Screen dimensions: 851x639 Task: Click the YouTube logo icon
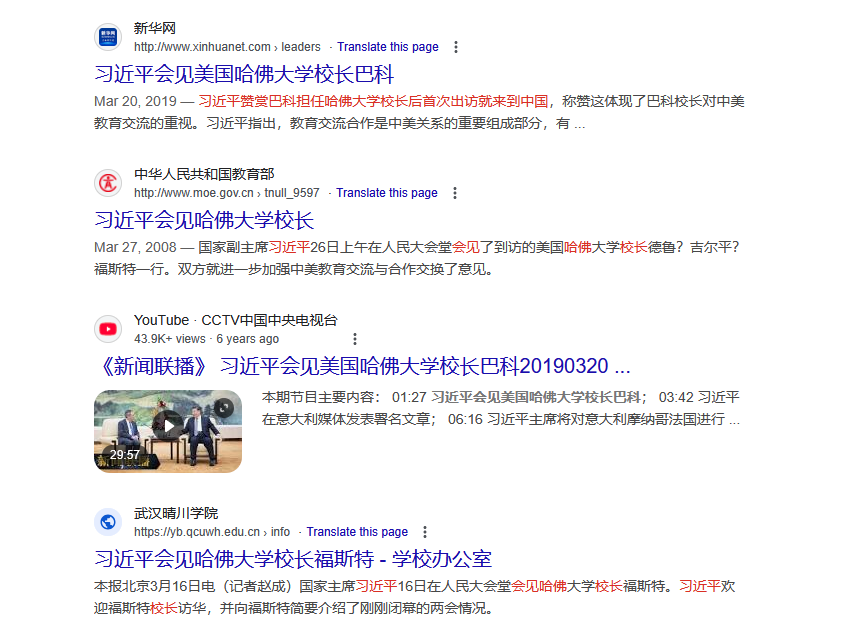107,329
